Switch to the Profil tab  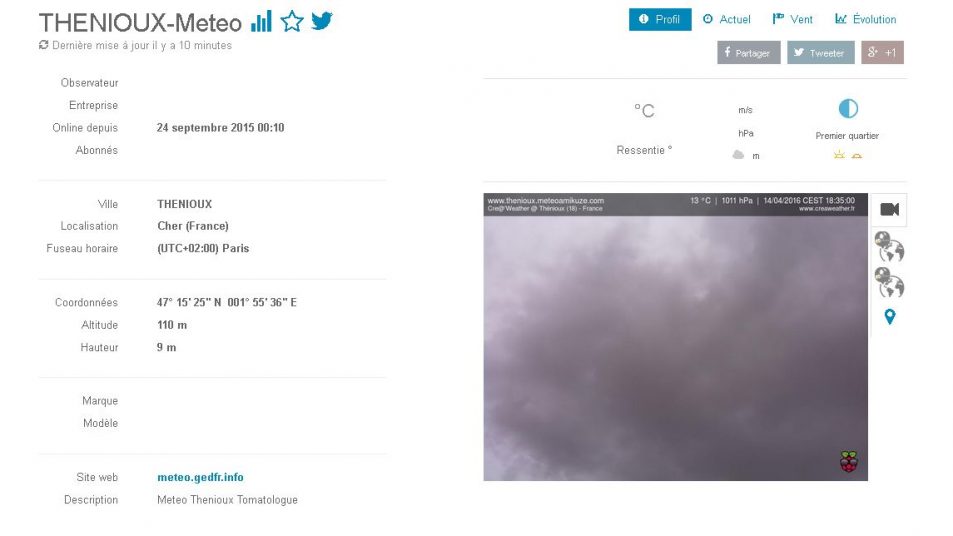pos(660,19)
